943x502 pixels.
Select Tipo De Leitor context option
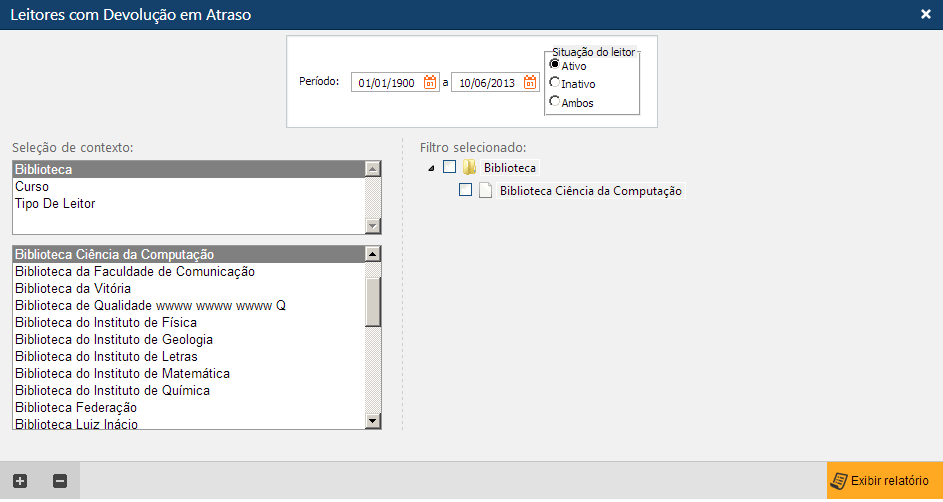pyautogui.click(x=55, y=204)
